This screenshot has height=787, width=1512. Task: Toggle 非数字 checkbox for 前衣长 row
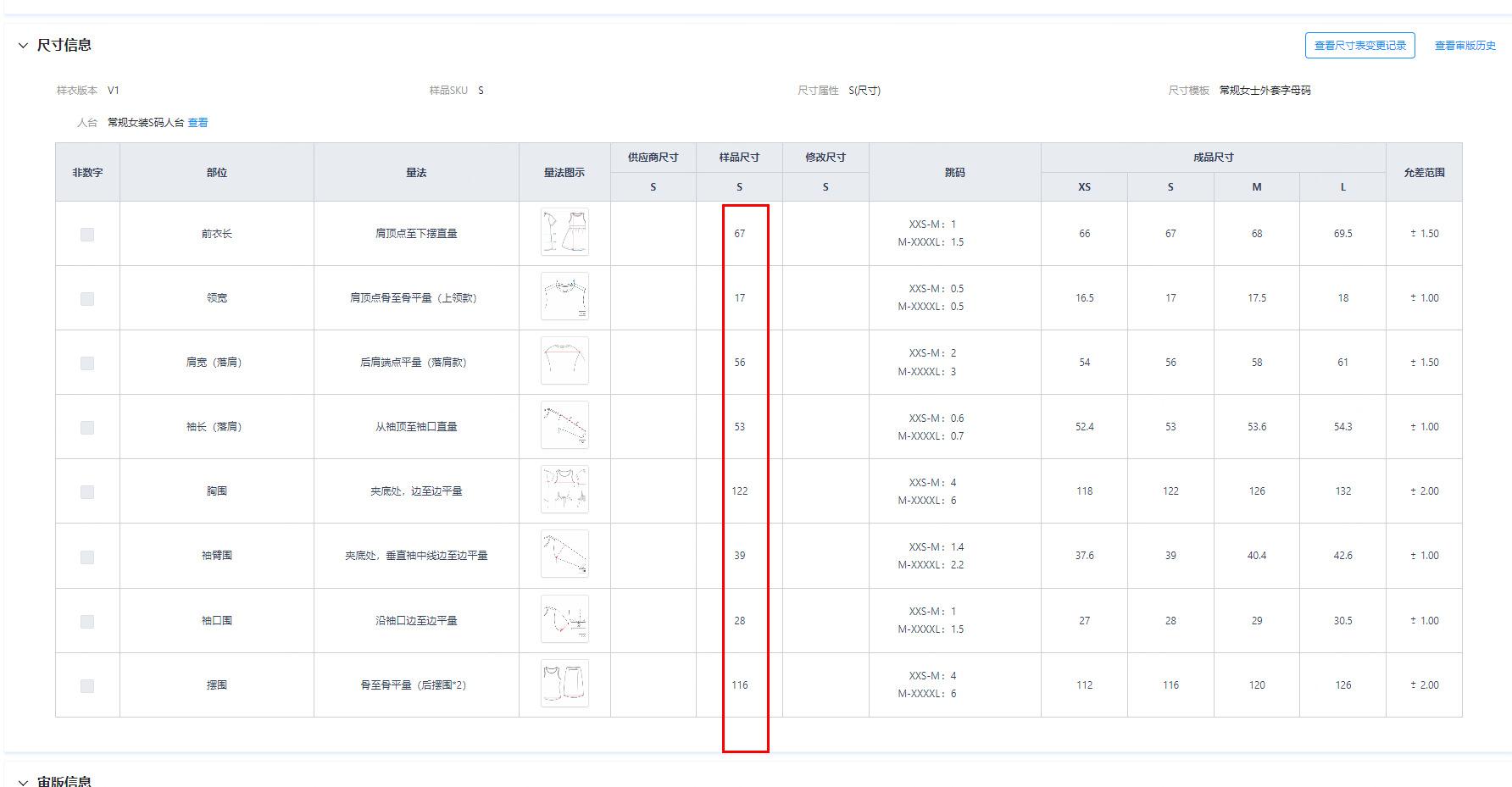coord(87,235)
